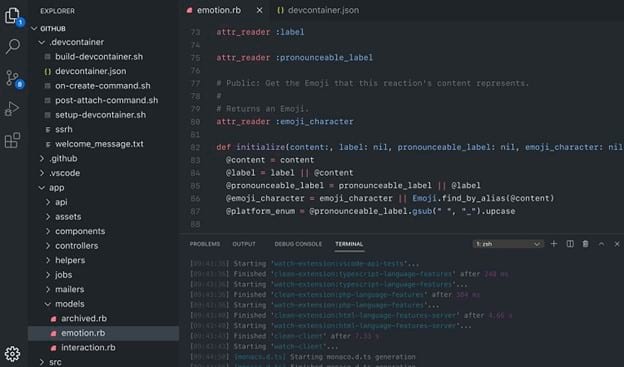Open build-devcontainer.sh in the explorer

tap(99, 57)
